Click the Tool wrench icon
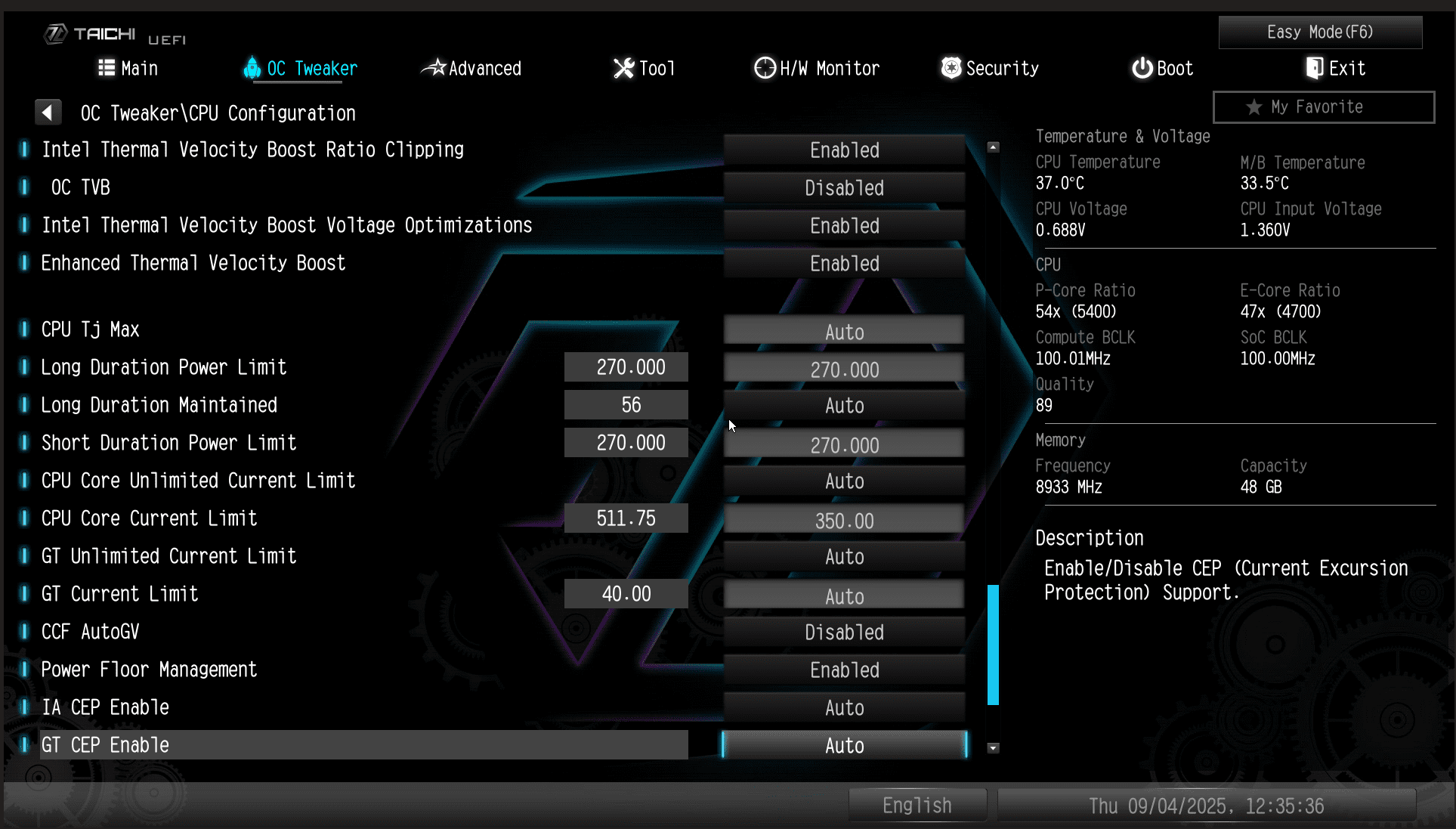The width and height of the screenshot is (1456, 829). [x=623, y=68]
